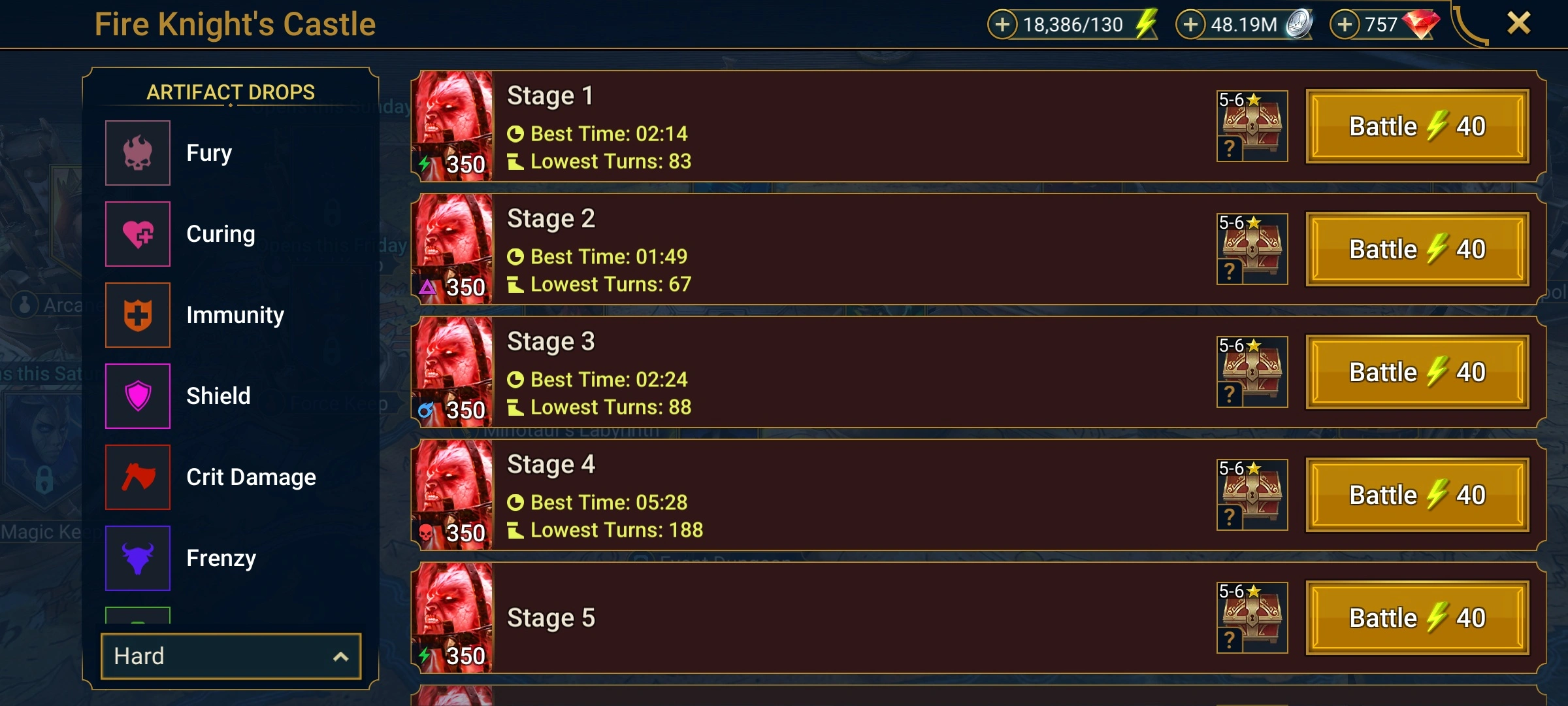Select the Stage 2 boss portrait
The image size is (1568, 706).
click(453, 249)
